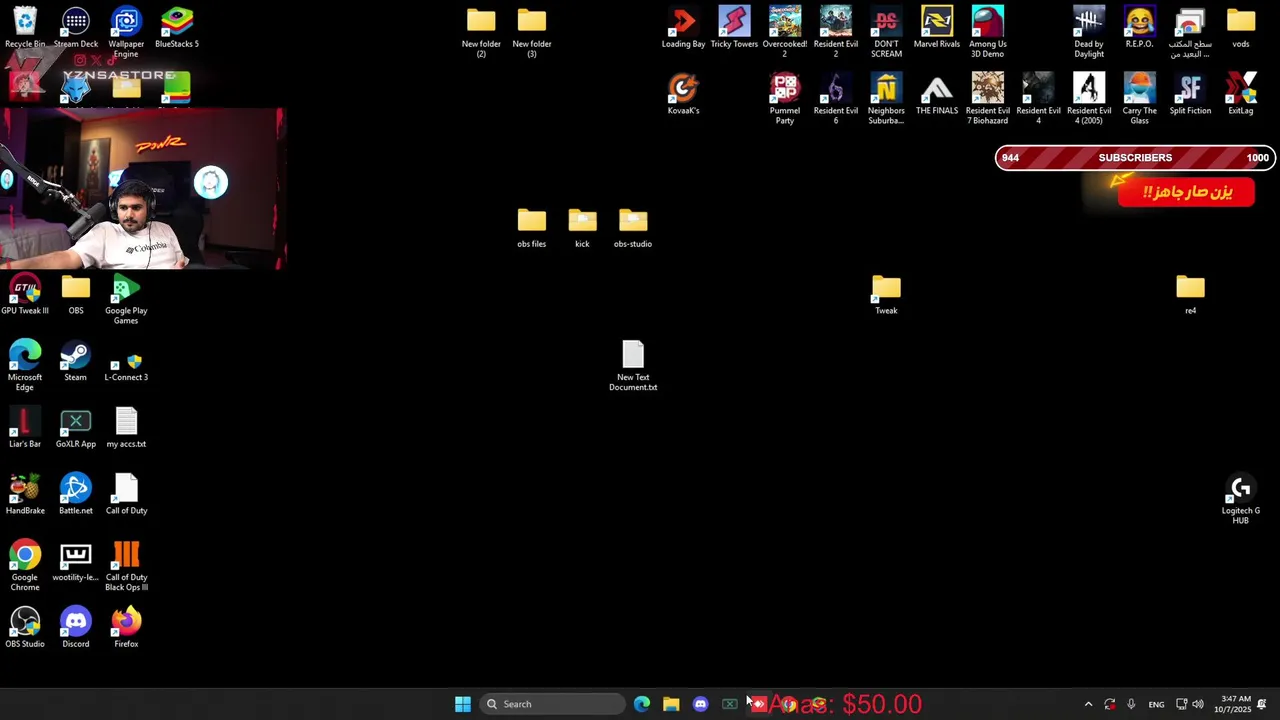Open GoXLR App desktop shortcut
1280x720 pixels.
[76, 428]
